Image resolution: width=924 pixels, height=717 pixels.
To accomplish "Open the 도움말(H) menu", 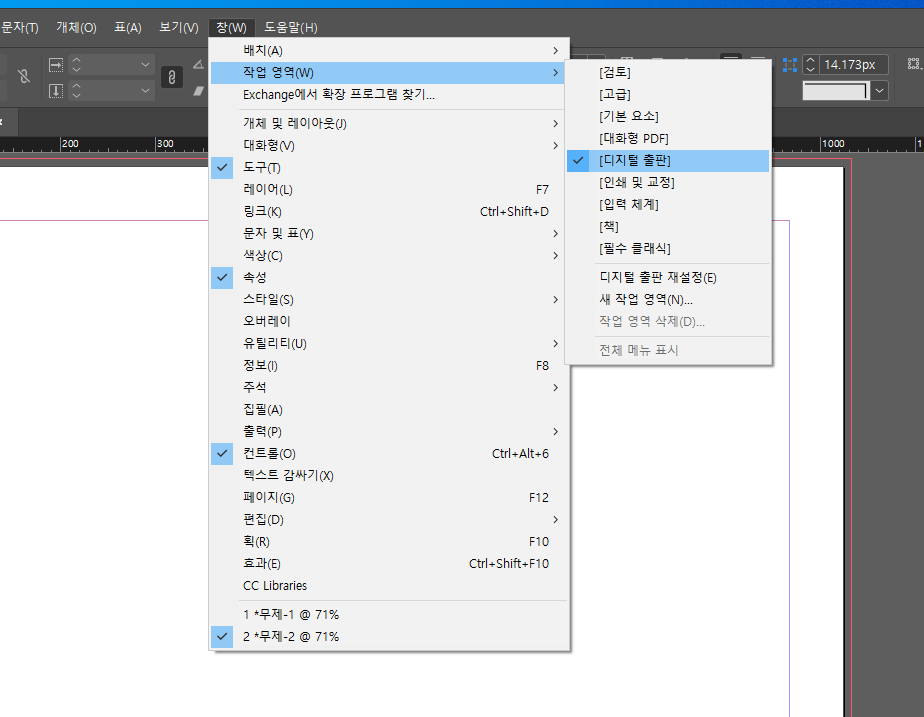I will pos(291,28).
